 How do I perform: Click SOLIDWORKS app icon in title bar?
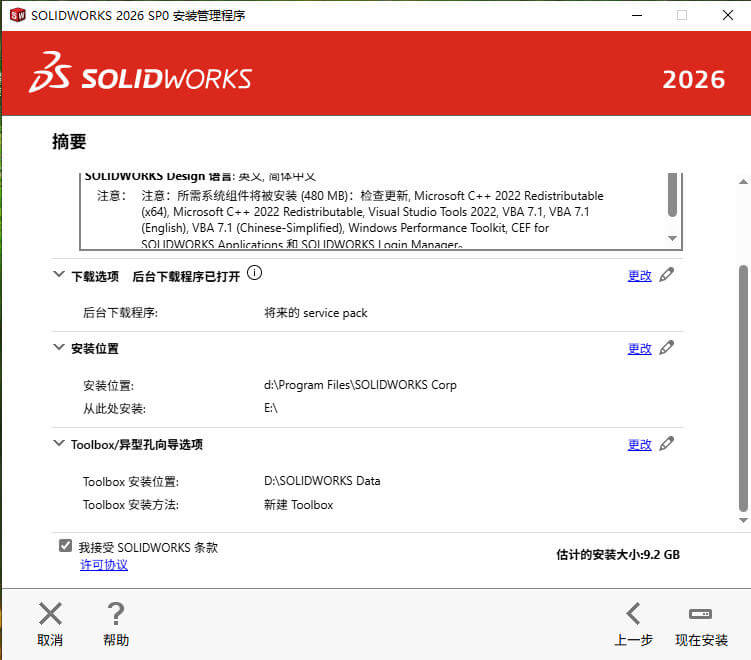[x=18, y=15]
